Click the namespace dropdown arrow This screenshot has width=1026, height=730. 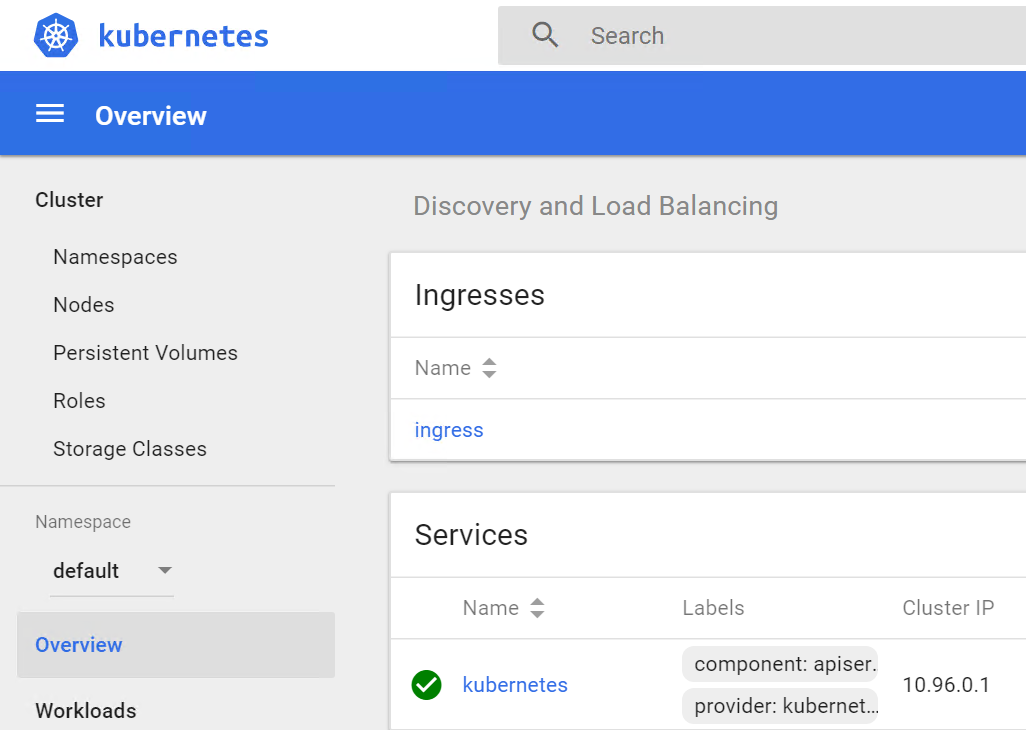click(x=165, y=570)
